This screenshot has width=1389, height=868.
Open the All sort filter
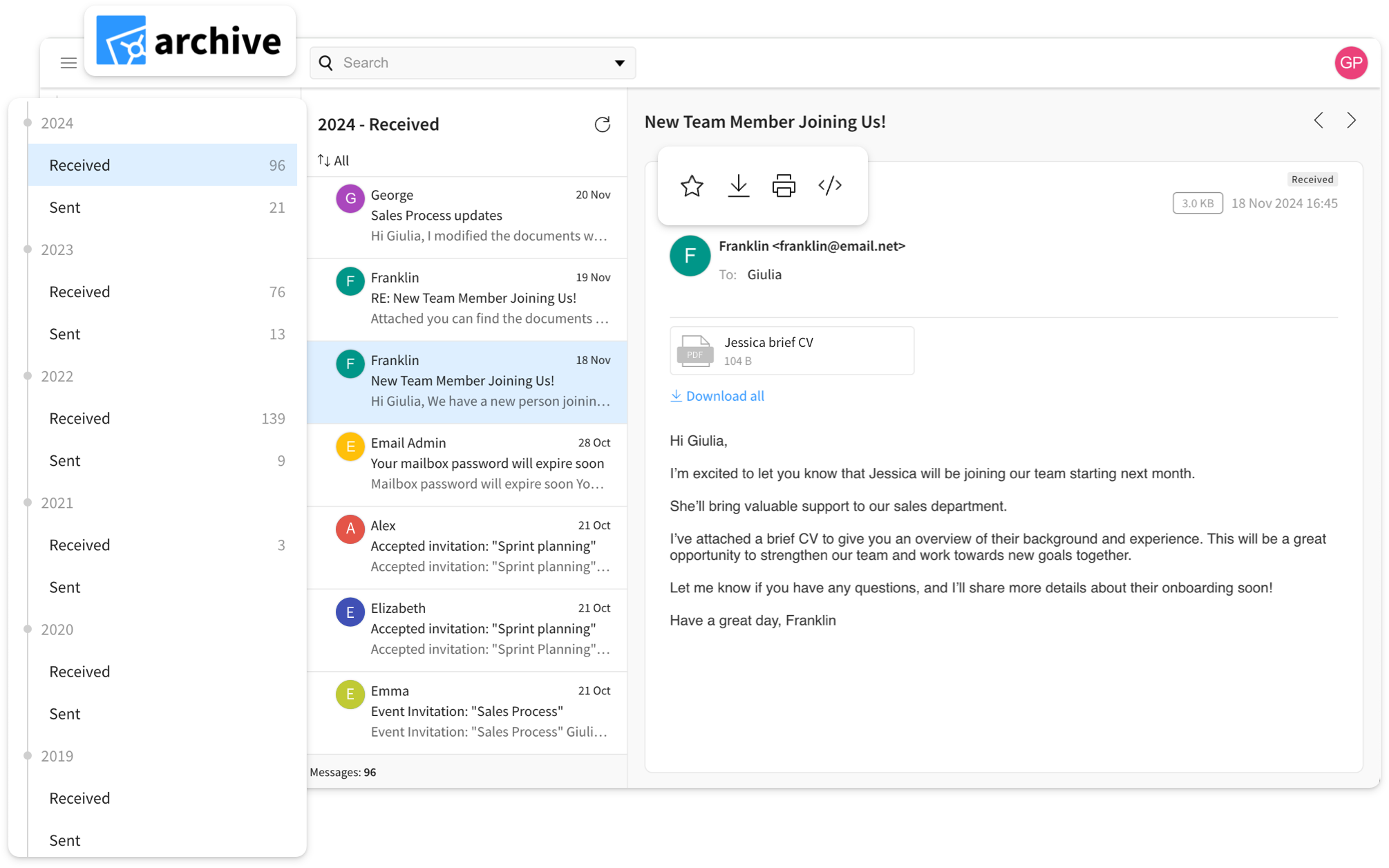pyautogui.click(x=334, y=161)
